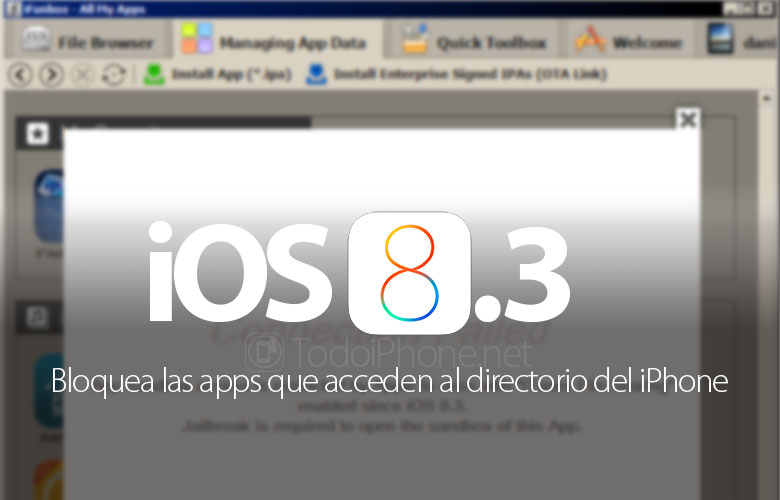Close the popup with the X
Viewport: 780px width, 500px height.
click(688, 119)
